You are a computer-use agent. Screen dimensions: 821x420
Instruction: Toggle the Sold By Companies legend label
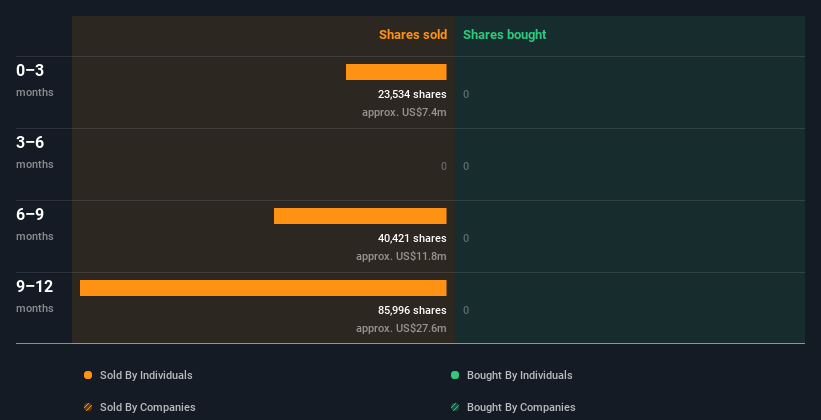[x=148, y=407]
